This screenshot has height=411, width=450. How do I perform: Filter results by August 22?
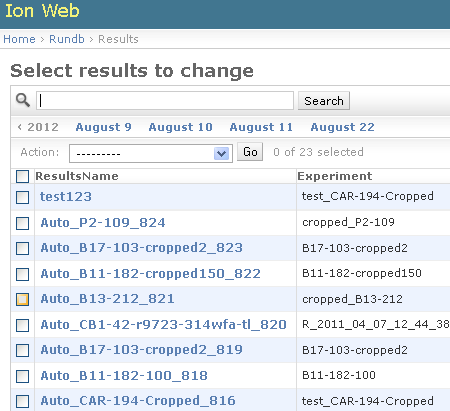(x=342, y=127)
